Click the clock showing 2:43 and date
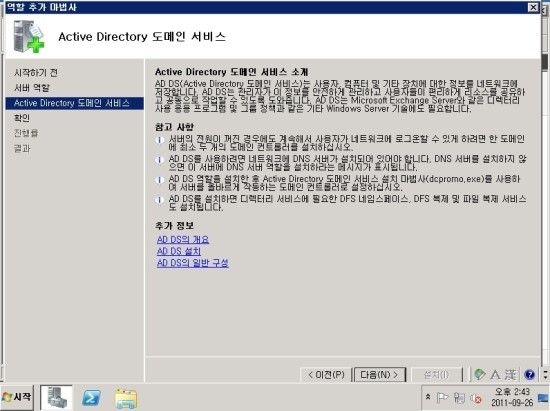The height and width of the screenshot is (411, 550). pyautogui.click(x=512, y=397)
